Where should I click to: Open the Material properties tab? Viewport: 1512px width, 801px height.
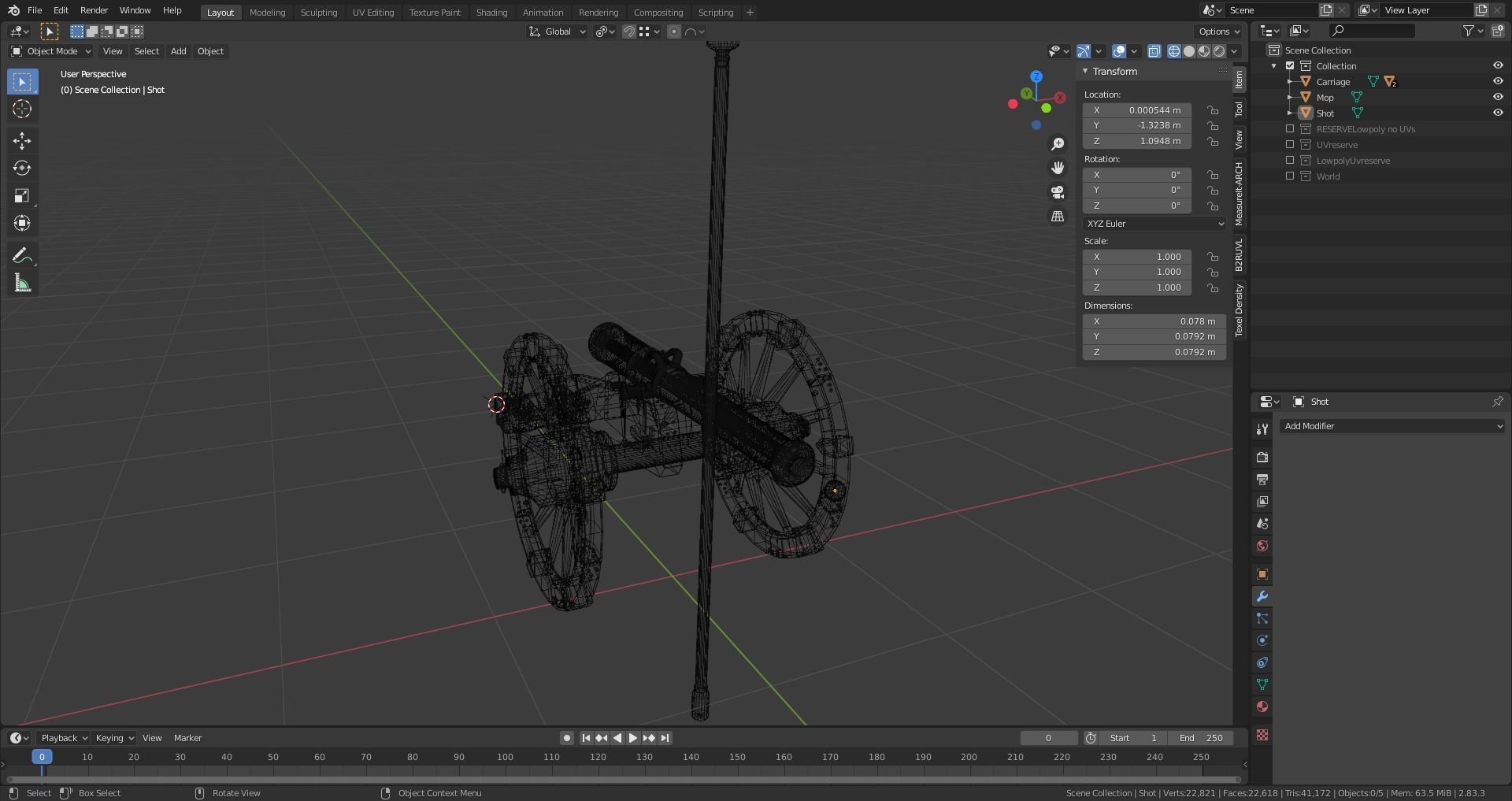pos(1262,706)
